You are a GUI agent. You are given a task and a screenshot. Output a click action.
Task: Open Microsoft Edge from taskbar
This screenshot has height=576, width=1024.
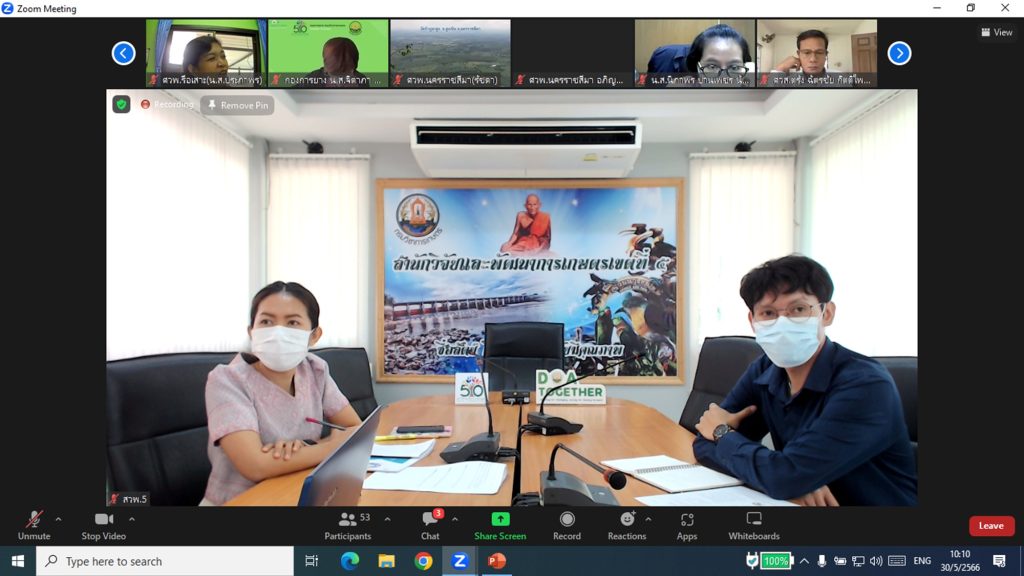[x=349, y=561]
